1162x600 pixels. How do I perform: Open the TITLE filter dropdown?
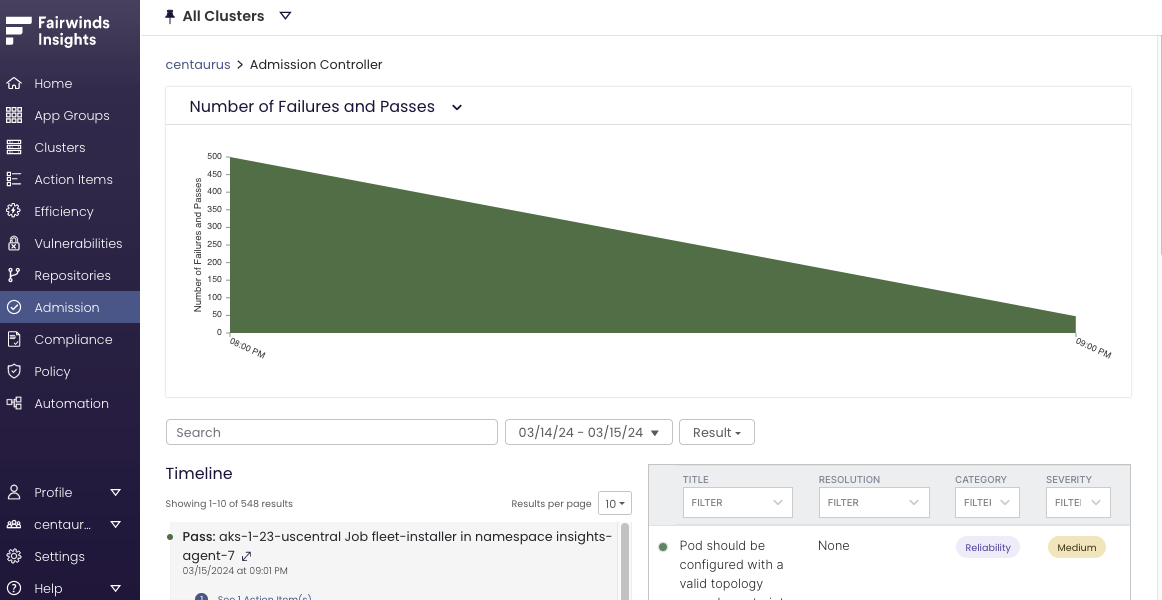737,502
